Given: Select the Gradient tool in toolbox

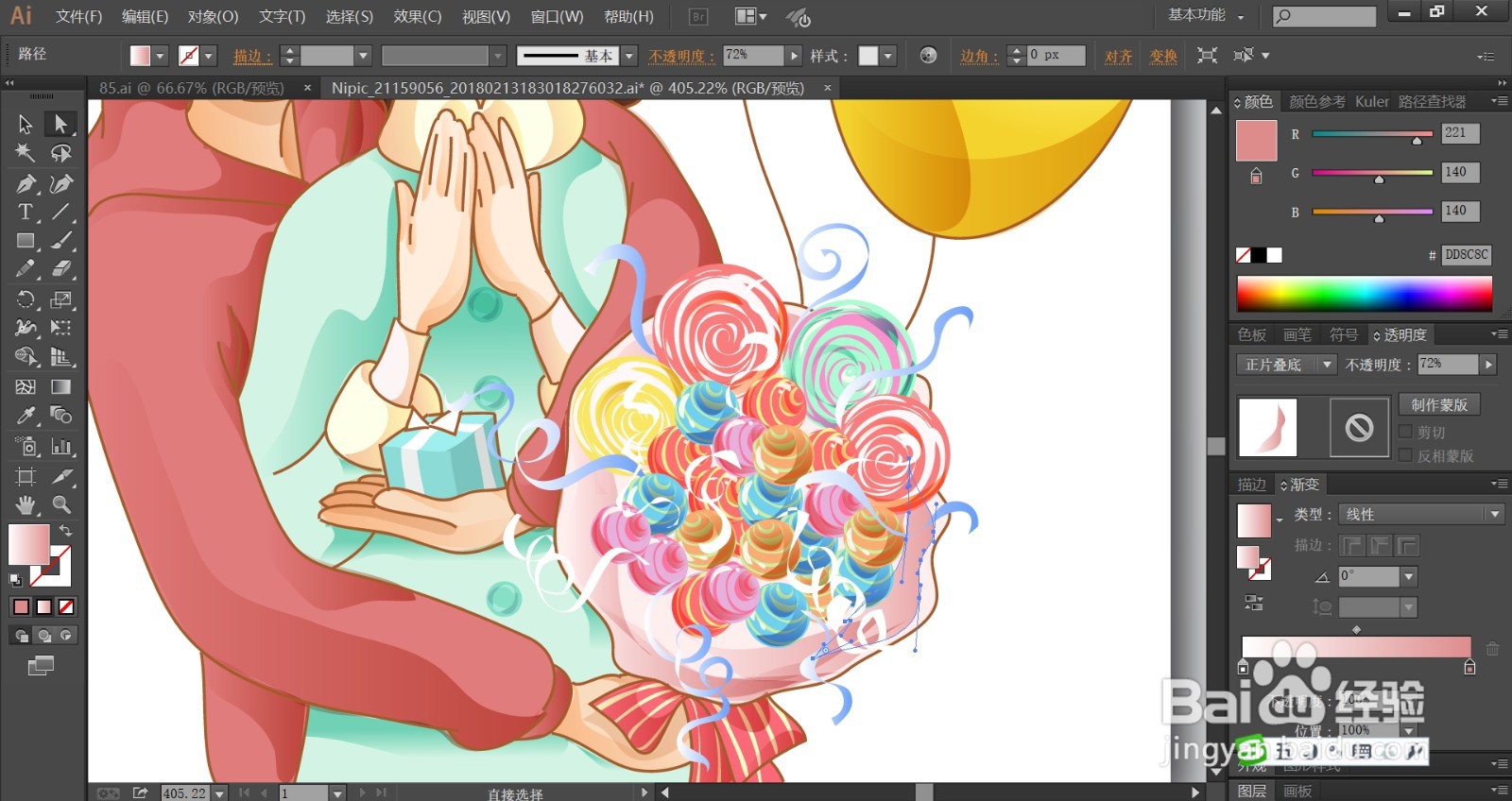Looking at the screenshot, I should 61,386.
